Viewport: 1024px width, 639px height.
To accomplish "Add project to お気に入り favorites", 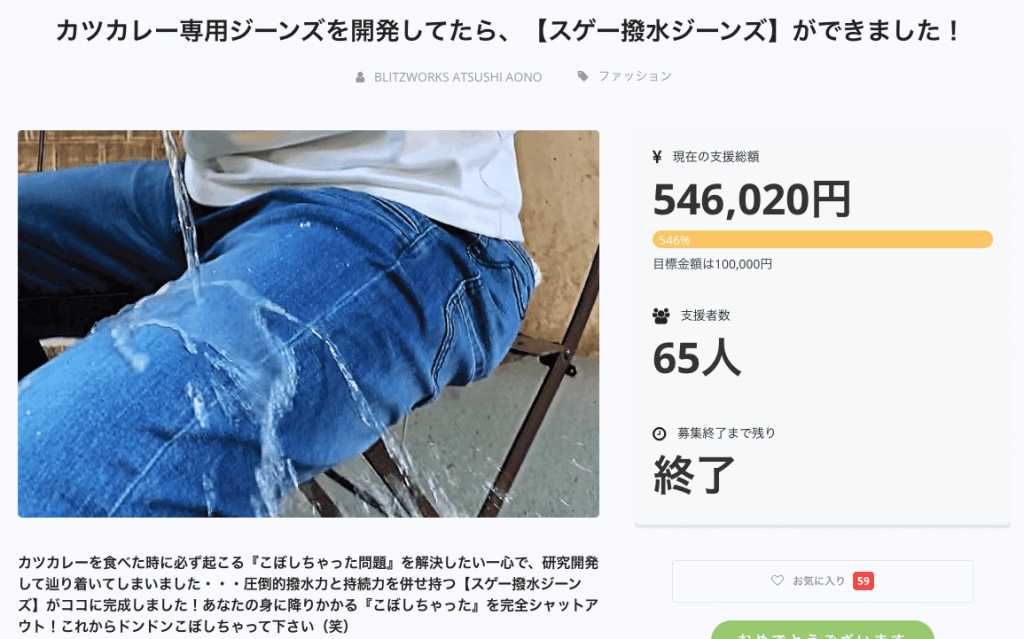I will pyautogui.click(x=822, y=581).
